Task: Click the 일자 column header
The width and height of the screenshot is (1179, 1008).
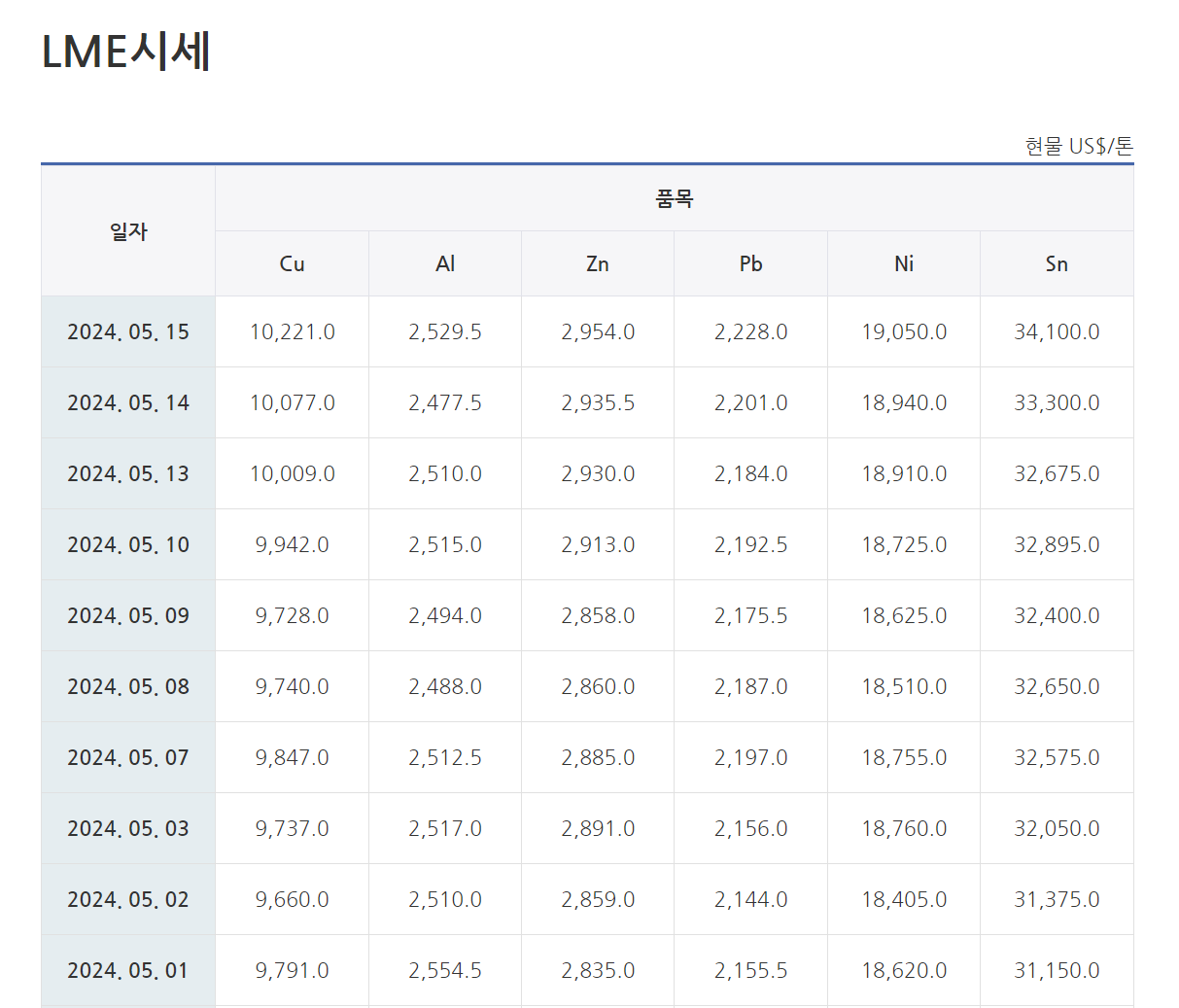Action: 128,231
